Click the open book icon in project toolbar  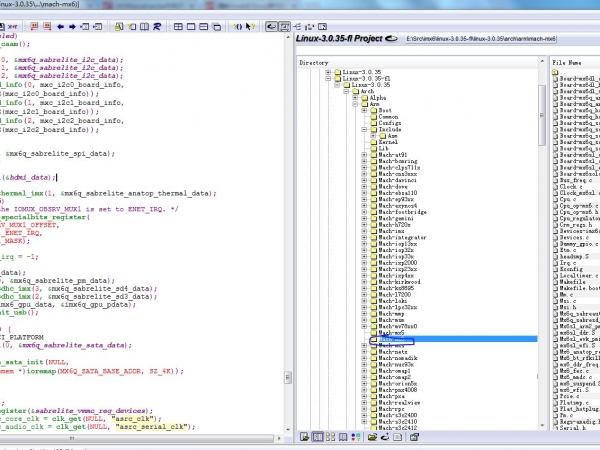click(343, 437)
